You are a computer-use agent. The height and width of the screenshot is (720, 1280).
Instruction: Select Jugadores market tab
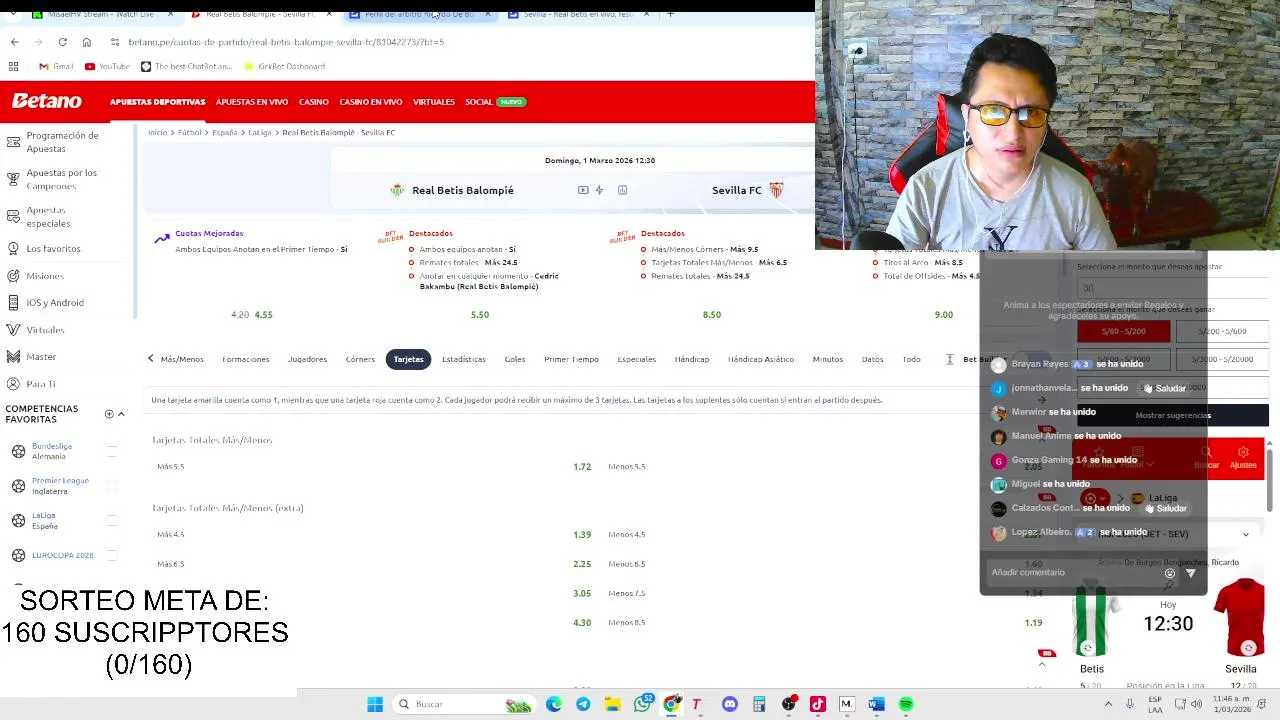click(x=307, y=359)
